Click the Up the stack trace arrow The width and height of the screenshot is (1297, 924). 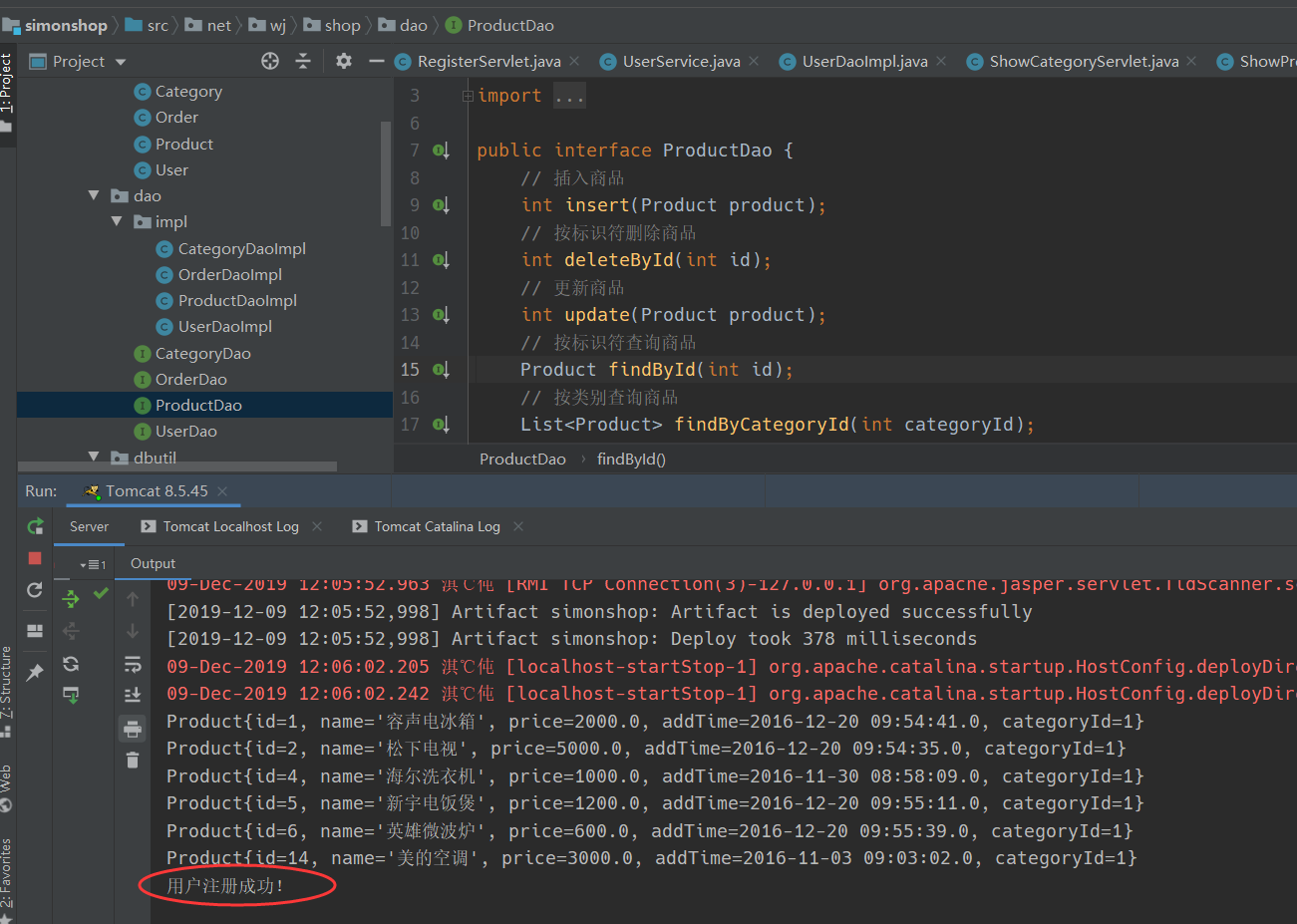(x=133, y=598)
